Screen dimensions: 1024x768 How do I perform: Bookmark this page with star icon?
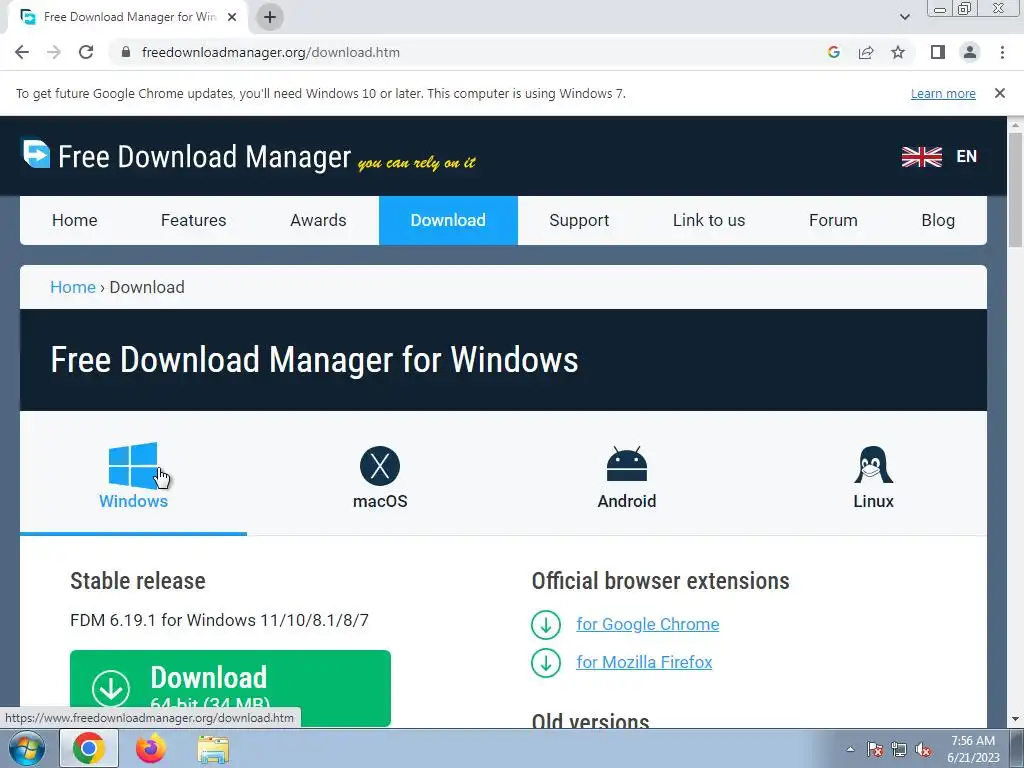tap(898, 52)
